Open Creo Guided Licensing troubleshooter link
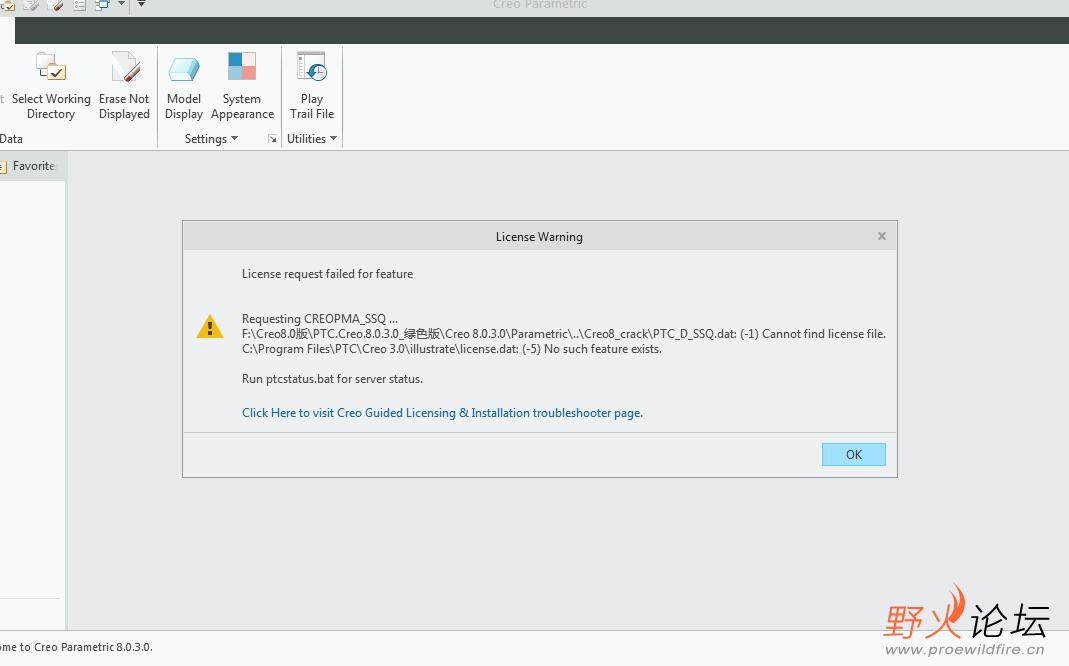 442,413
